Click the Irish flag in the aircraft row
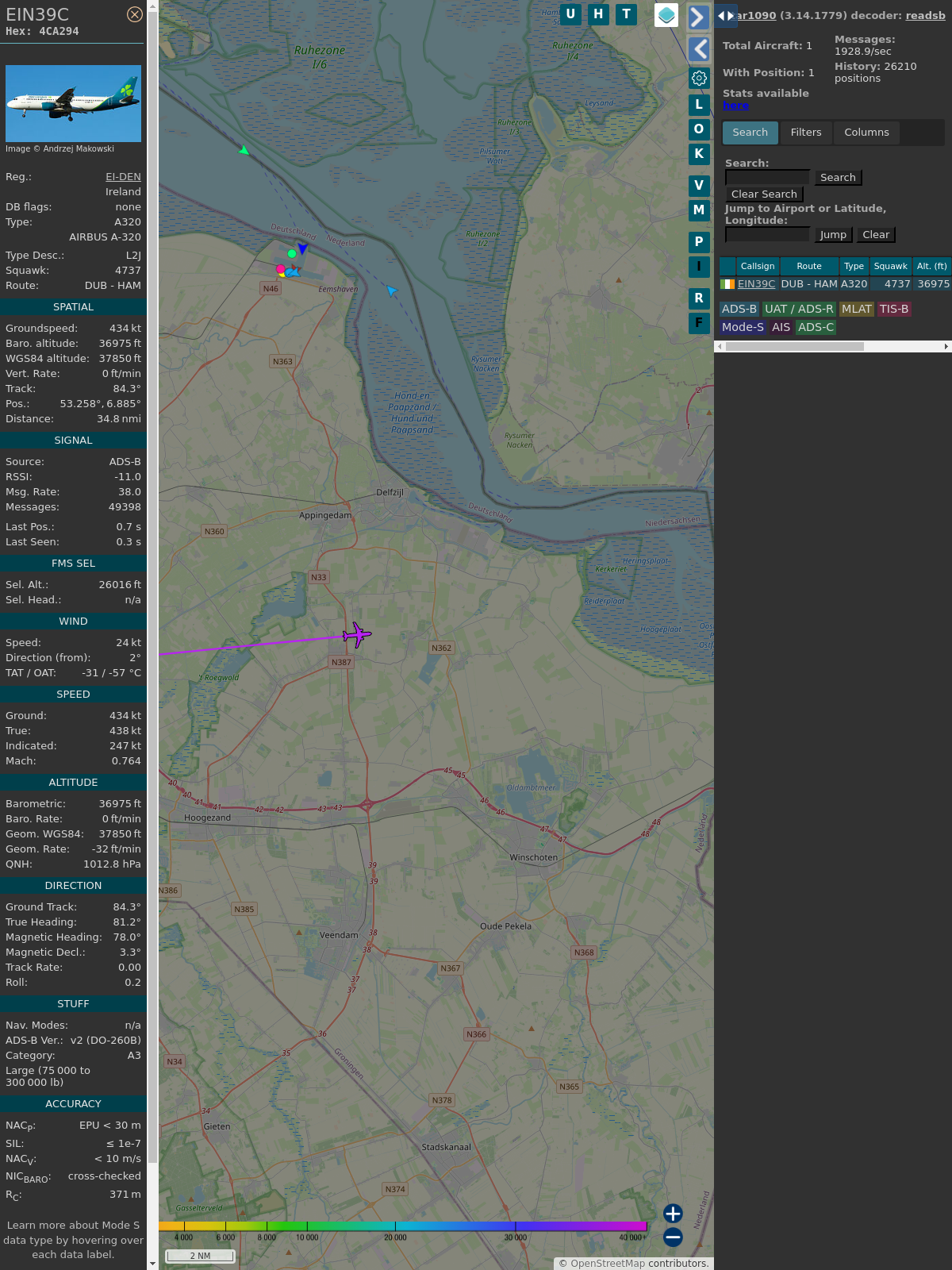Screen dimensions: 952x1270 727,284
